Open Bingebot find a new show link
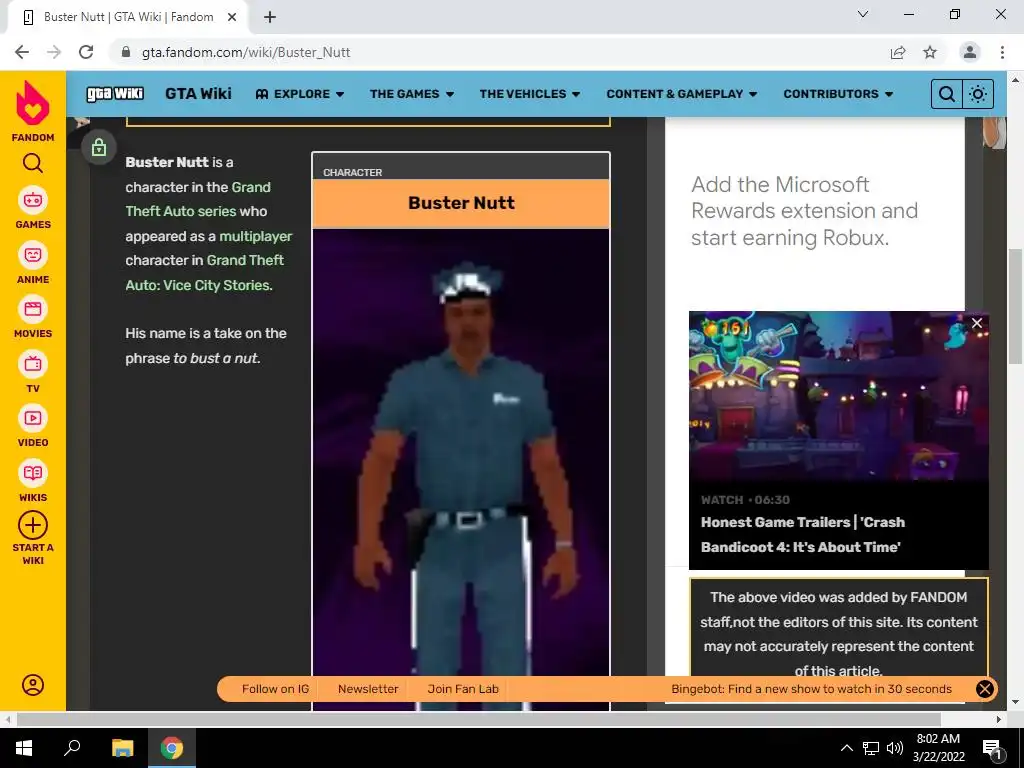This screenshot has height=768, width=1024. point(811,688)
